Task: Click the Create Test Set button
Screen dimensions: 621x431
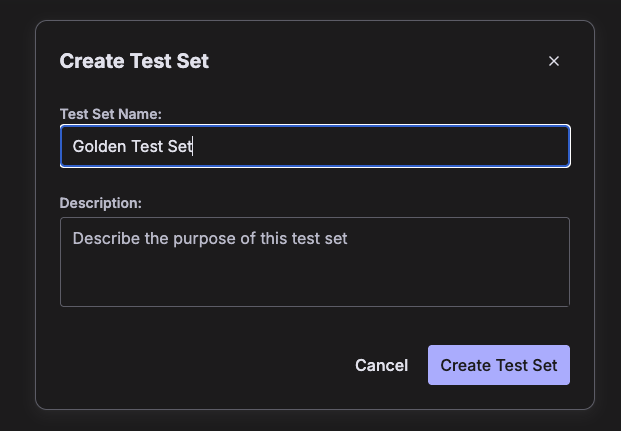Action: coord(499,365)
